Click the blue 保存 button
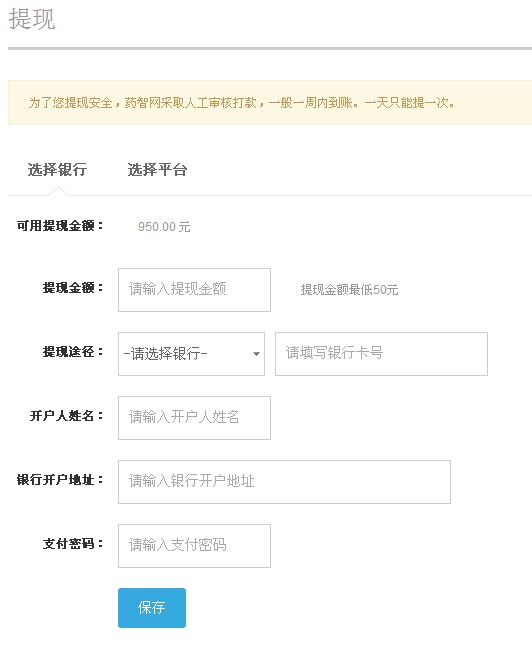This screenshot has height=647, width=532. 152,608
